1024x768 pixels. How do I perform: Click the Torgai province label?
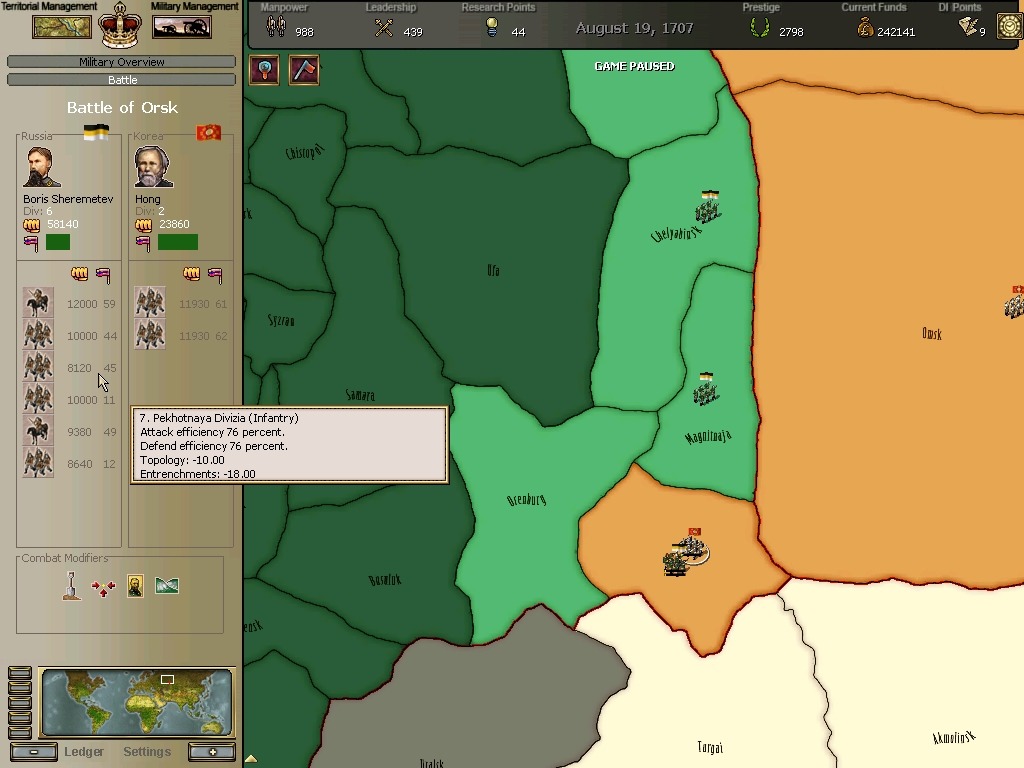click(x=710, y=747)
